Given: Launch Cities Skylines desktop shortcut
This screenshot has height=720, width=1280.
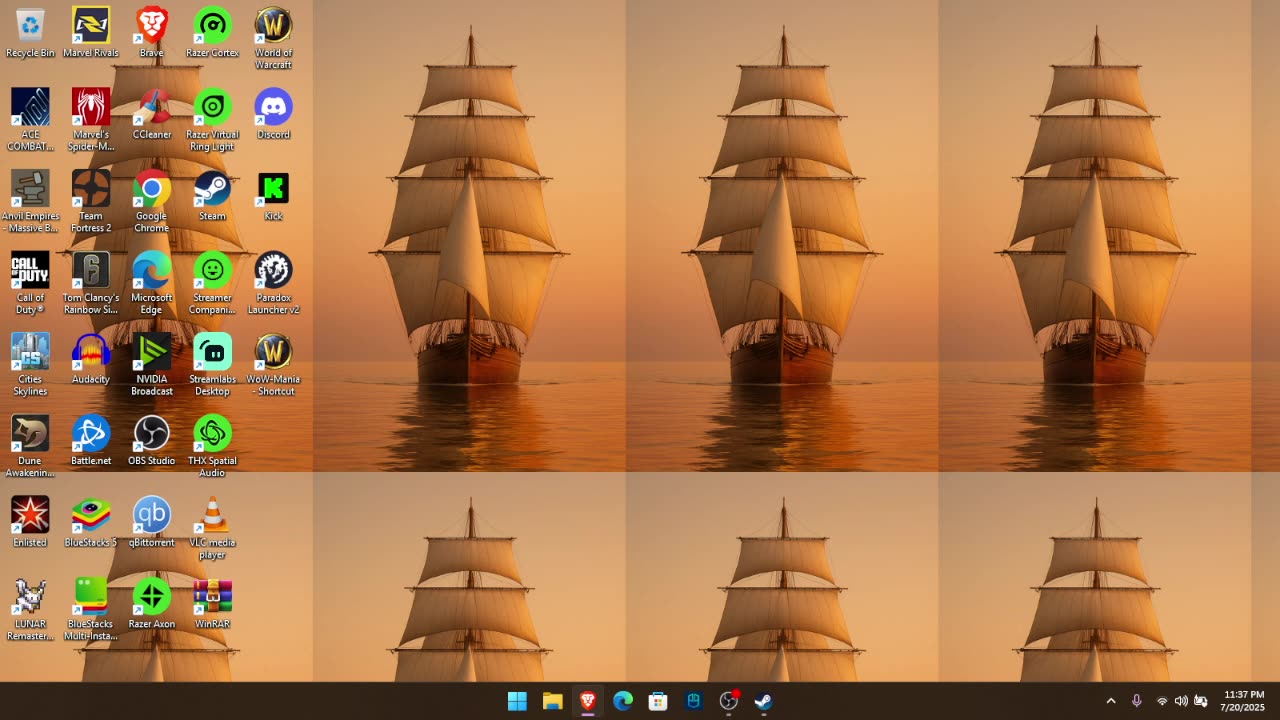Looking at the screenshot, I should coord(30,365).
